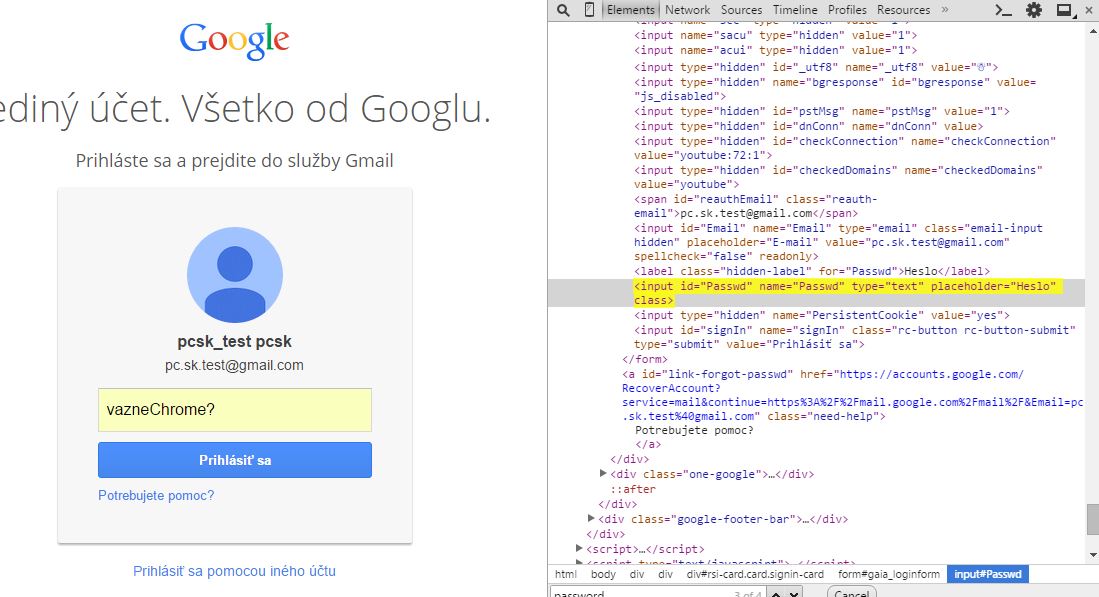
Task: Select the closing </form> tag line
Action: click(645, 359)
